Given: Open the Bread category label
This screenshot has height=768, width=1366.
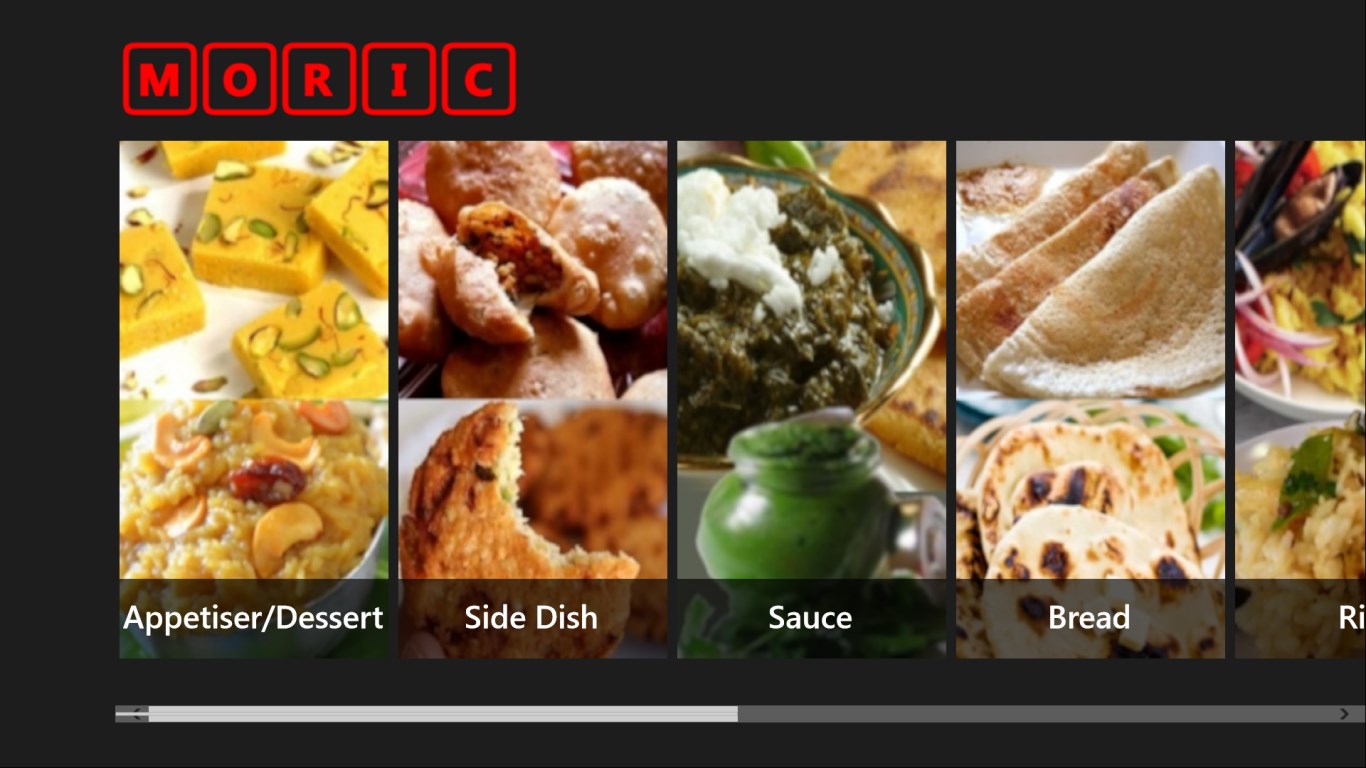Looking at the screenshot, I should point(1089,618).
